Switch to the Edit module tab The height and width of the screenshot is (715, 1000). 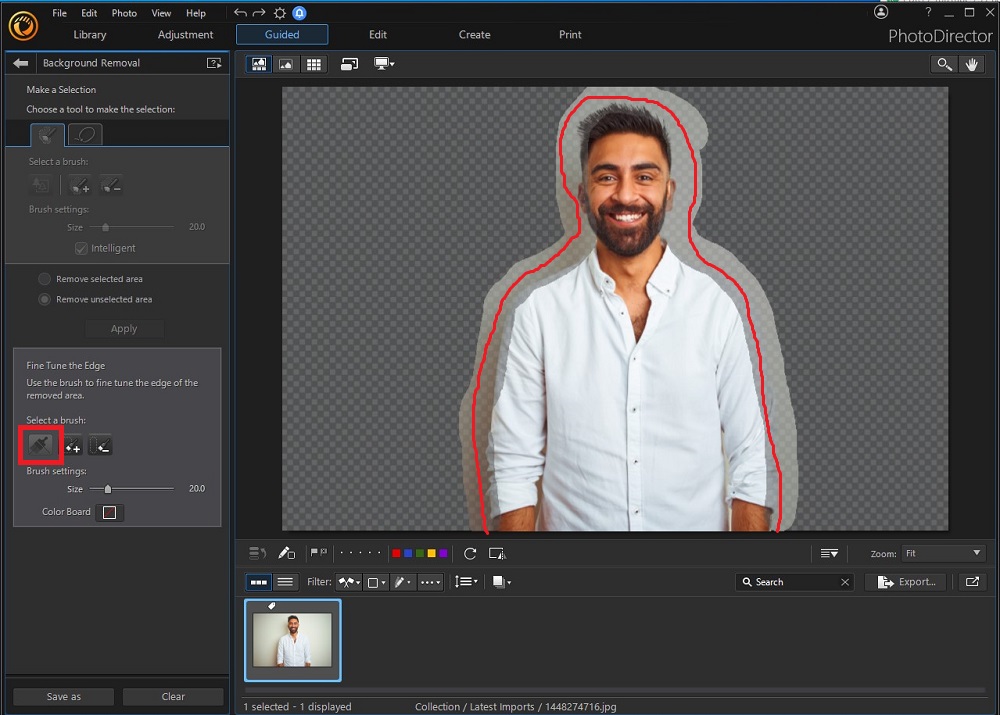pyautogui.click(x=377, y=34)
